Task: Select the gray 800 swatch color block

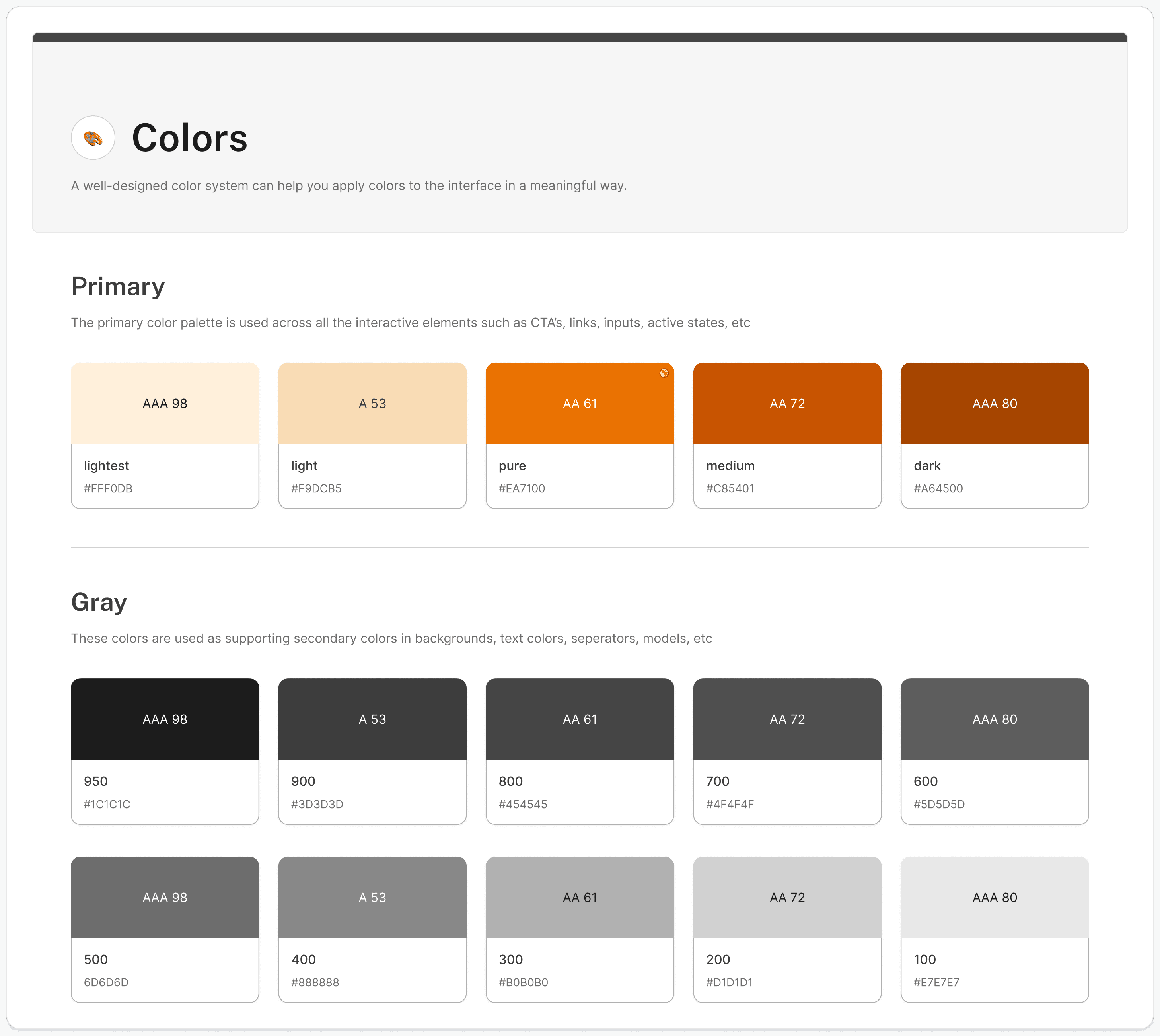Action: pyautogui.click(x=580, y=719)
